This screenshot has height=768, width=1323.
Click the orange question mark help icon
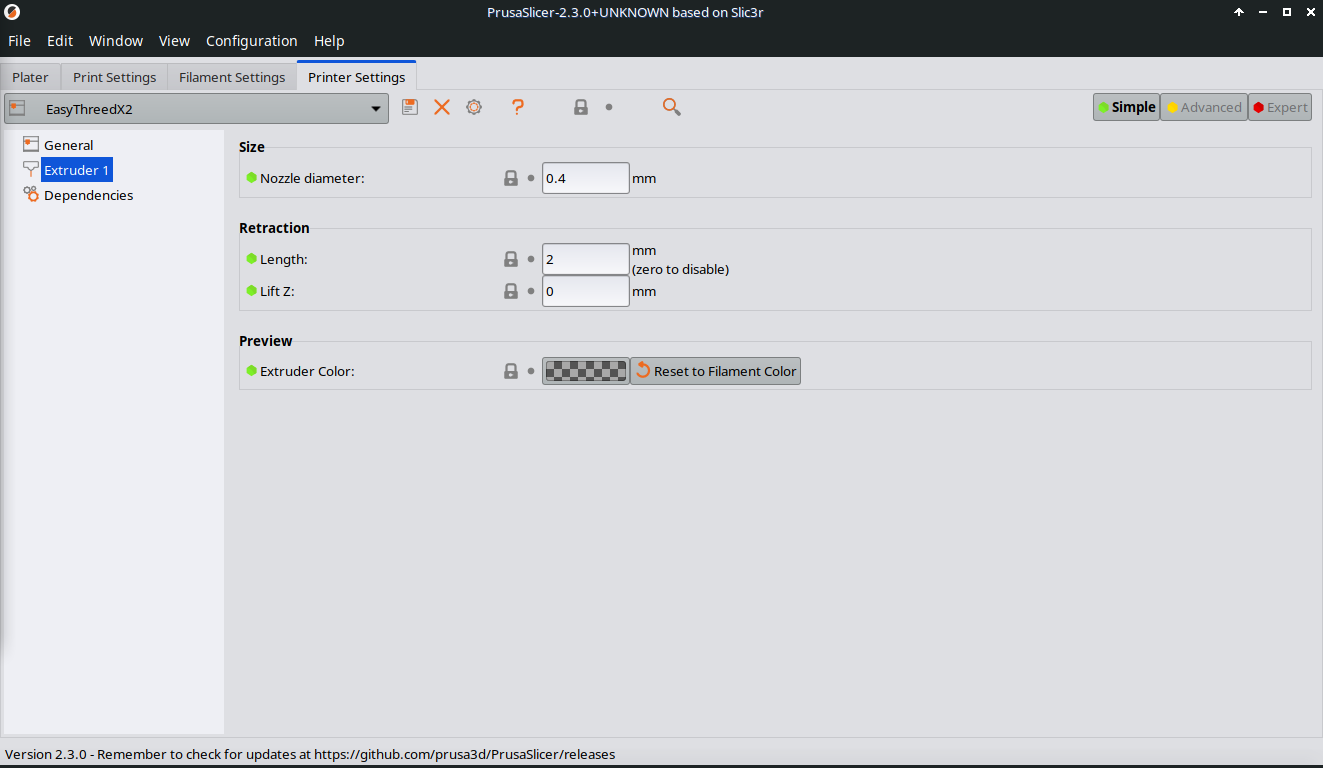point(517,107)
